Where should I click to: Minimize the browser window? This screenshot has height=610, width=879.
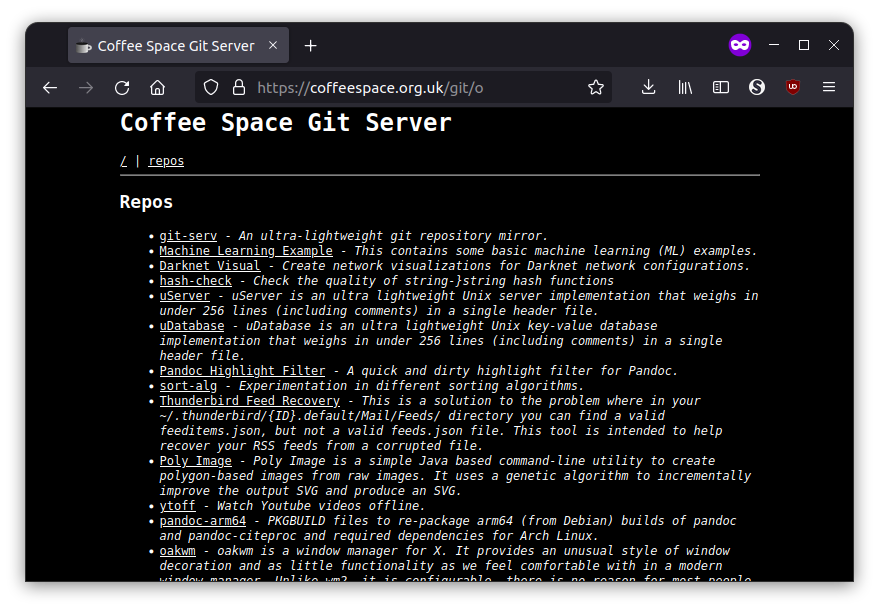point(774,45)
